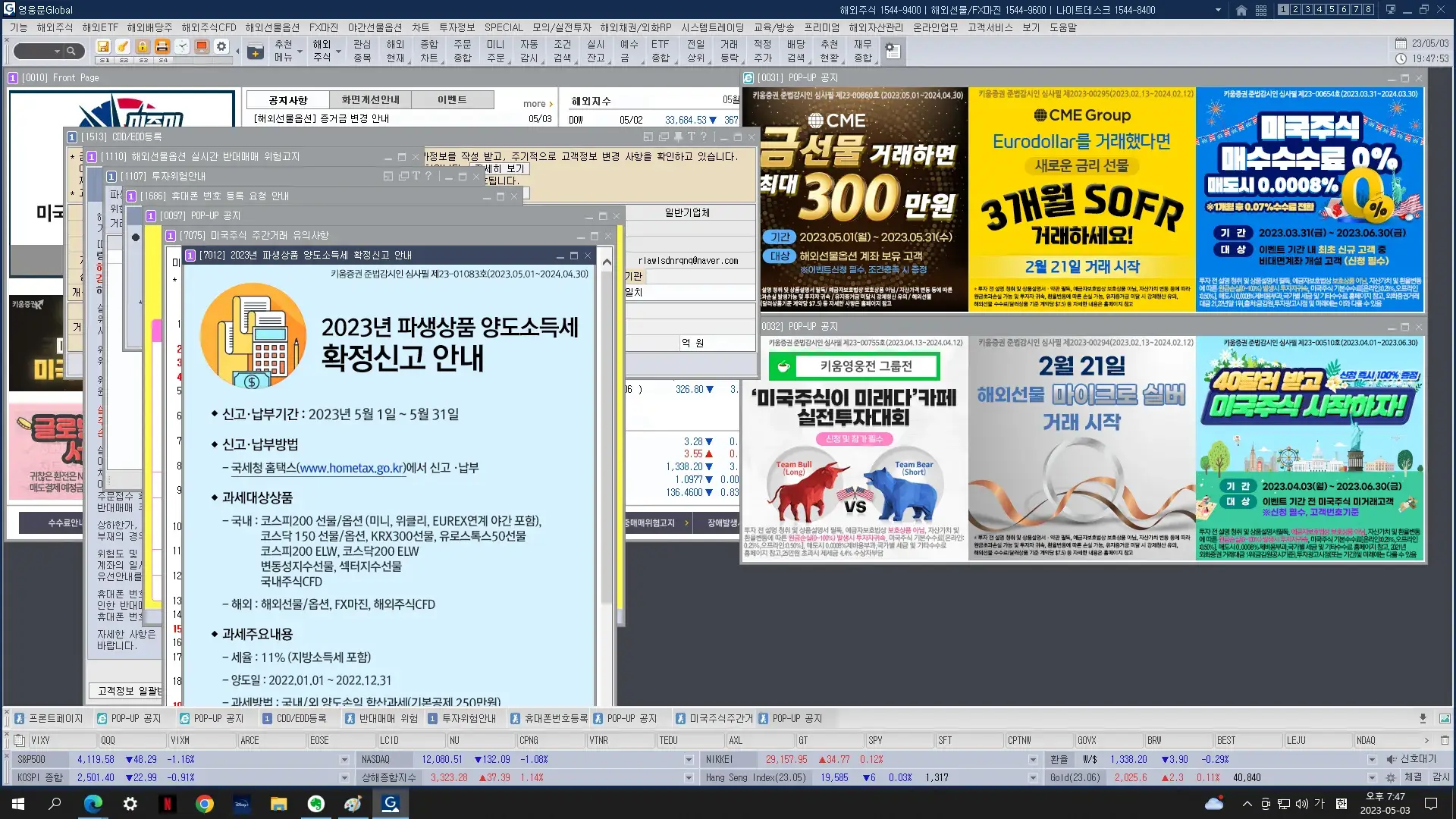Image resolution: width=1456 pixels, height=819 pixels.
Task: Click the www.hometax.go.kr link
Action: (x=350, y=468)
